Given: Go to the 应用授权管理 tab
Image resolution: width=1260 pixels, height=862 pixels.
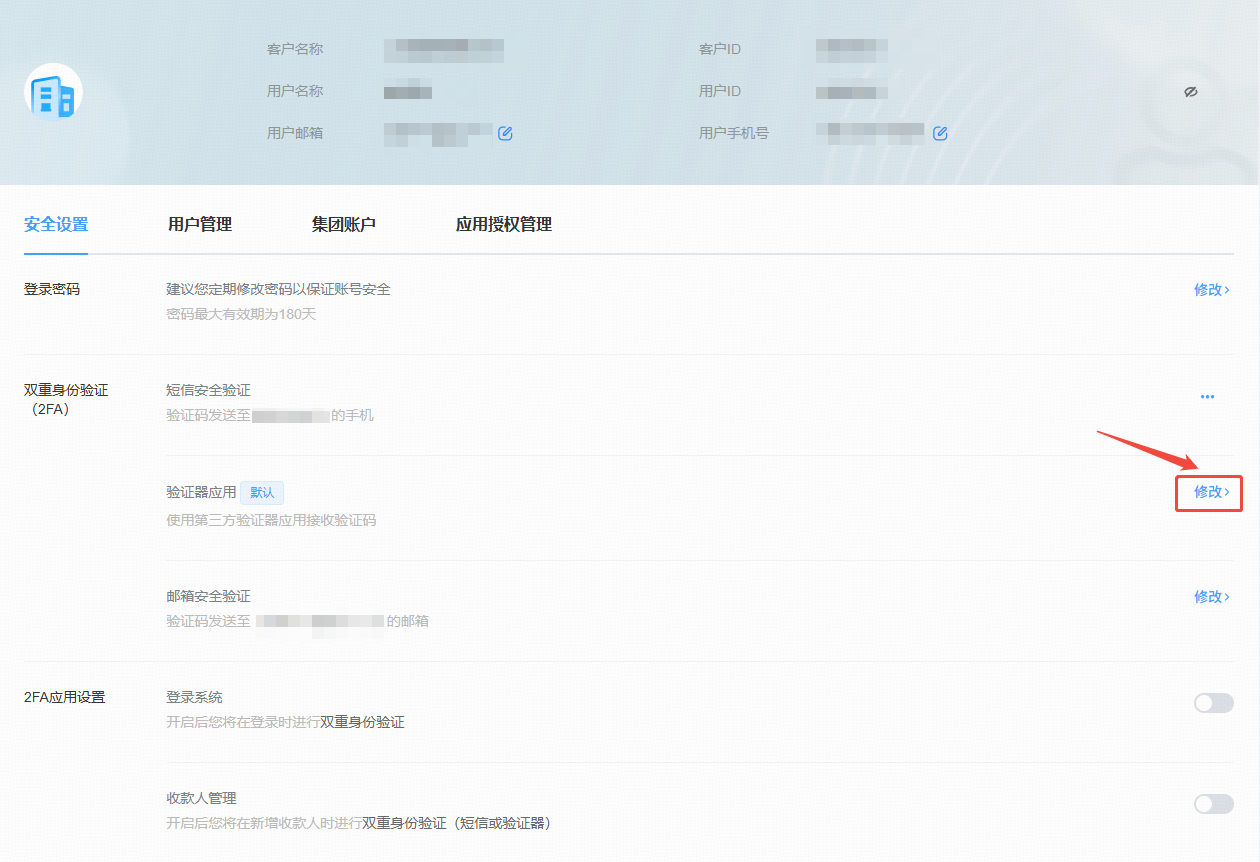Looking at the screenshot, I should 503,225.
